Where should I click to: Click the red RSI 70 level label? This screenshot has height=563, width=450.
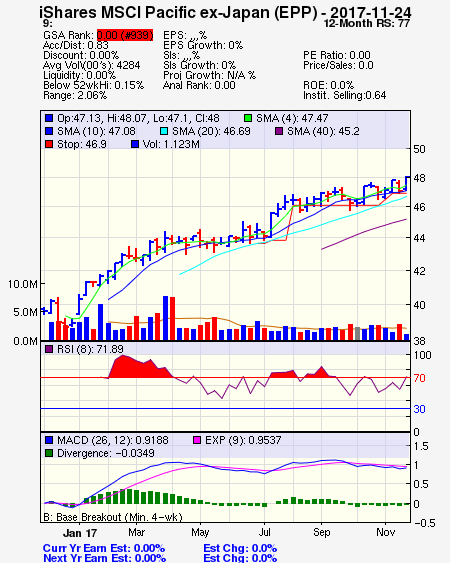(x=419, y=378)
